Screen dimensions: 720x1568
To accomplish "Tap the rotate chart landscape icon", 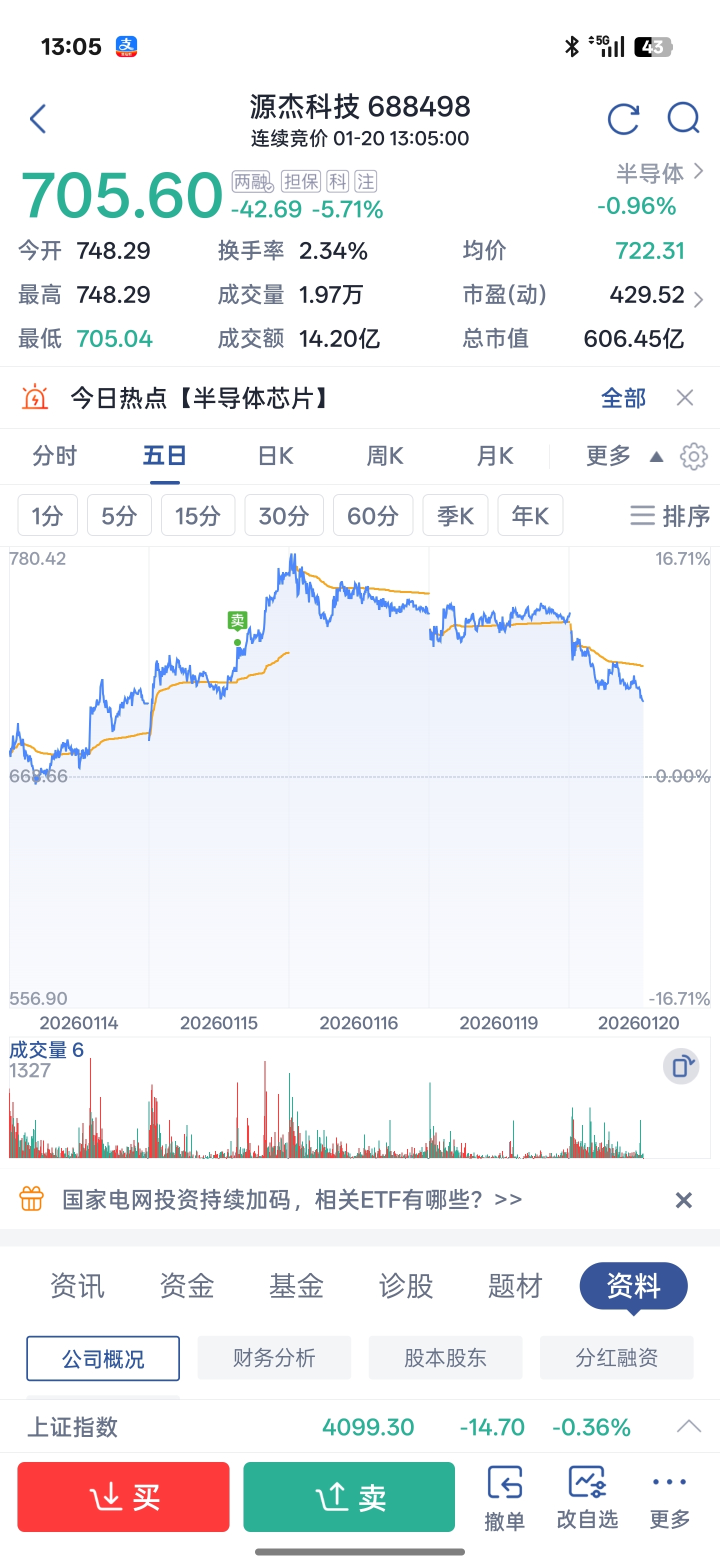I will (681, 1067).
